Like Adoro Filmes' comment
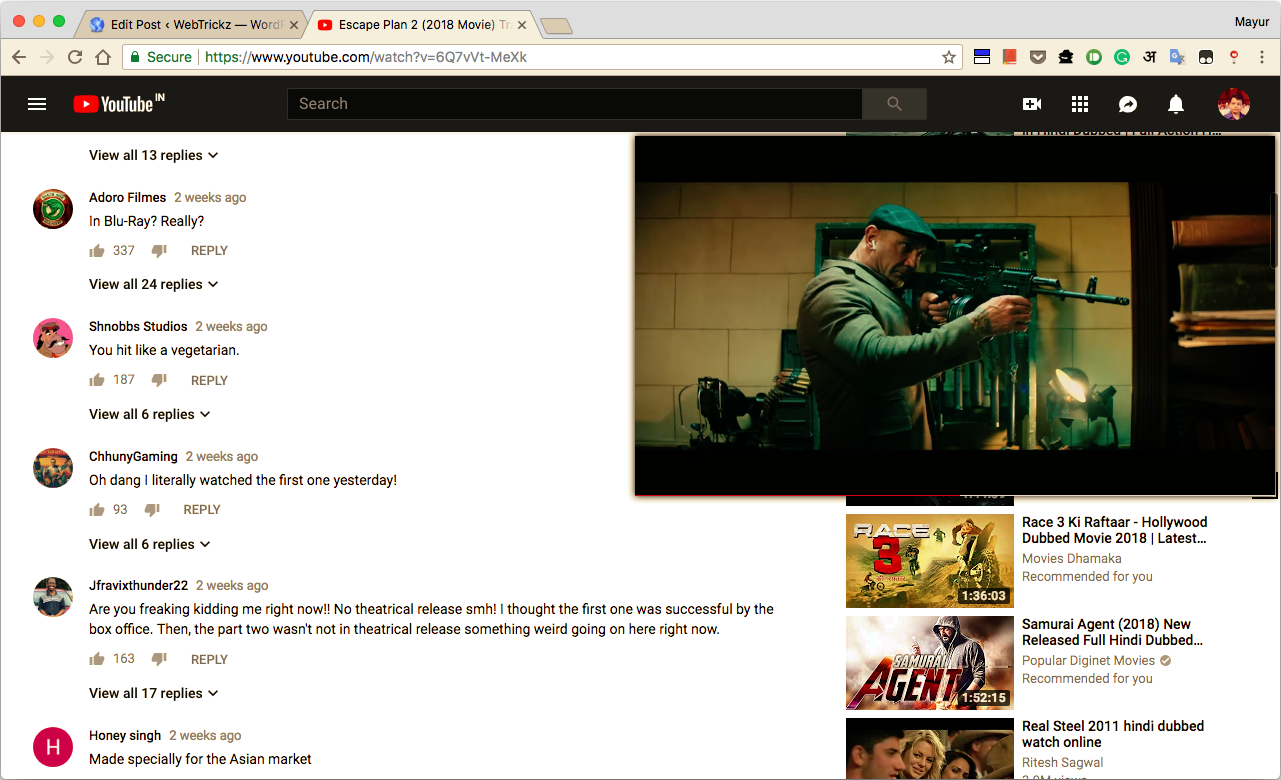1281x780 pixels. [97, 250]
